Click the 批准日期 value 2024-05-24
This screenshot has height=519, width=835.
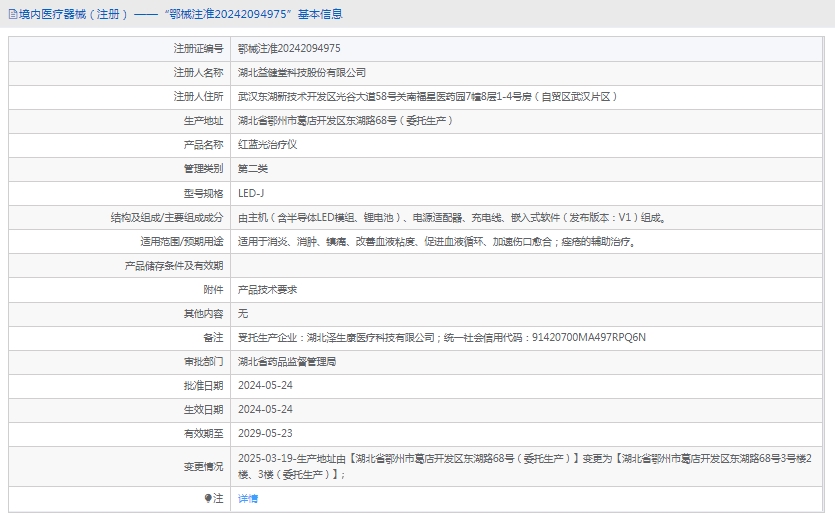click(265, 385)
